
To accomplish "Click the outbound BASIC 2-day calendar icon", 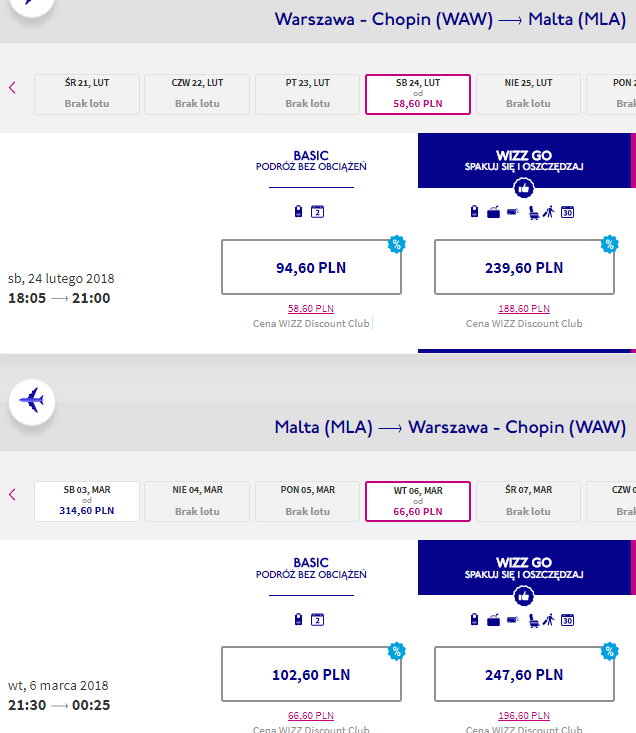I will pos(317,212).
